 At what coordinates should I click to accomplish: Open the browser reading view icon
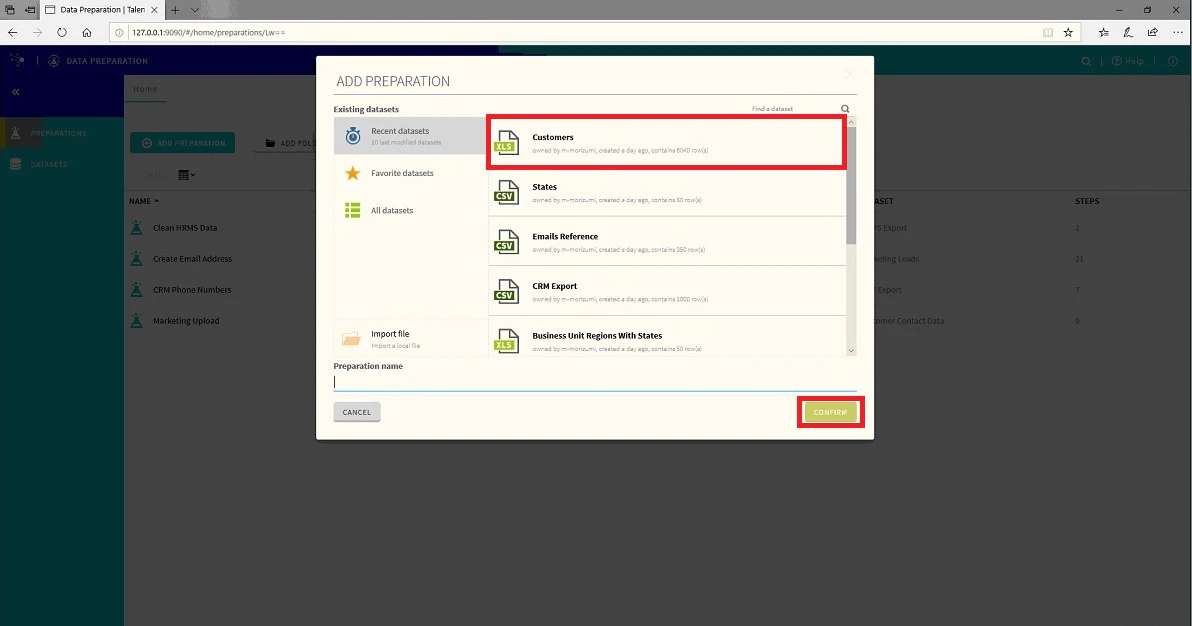click(1048, 33)
